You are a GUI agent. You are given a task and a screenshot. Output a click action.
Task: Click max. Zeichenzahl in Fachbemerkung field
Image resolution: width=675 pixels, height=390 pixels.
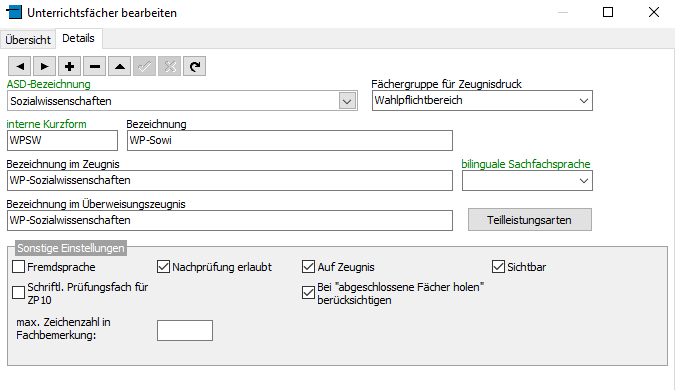185,330
